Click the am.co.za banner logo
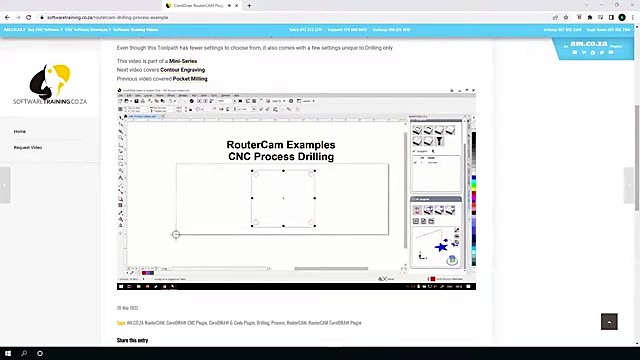This screenshot has width=640, height=360. (589, 43)
